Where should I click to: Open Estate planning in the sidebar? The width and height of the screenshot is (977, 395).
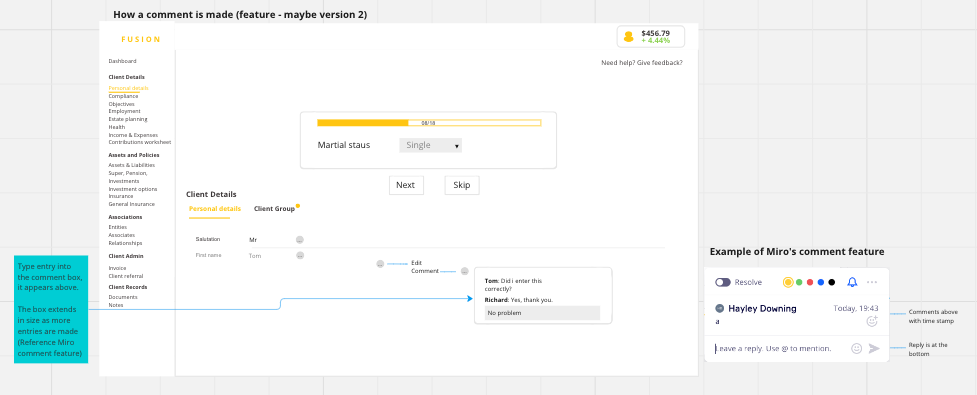coord(128,119)
